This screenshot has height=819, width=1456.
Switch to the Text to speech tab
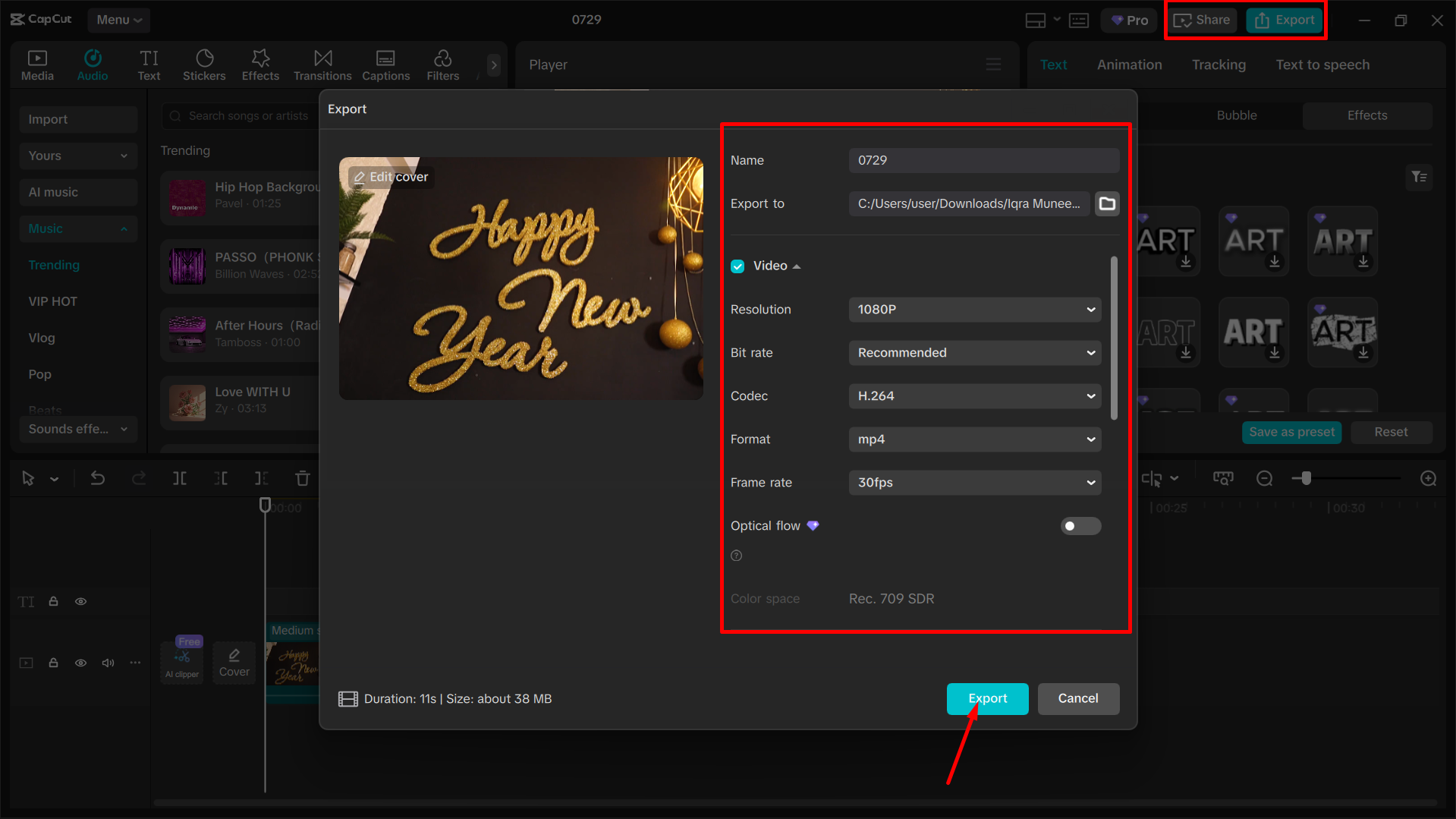1322,65
